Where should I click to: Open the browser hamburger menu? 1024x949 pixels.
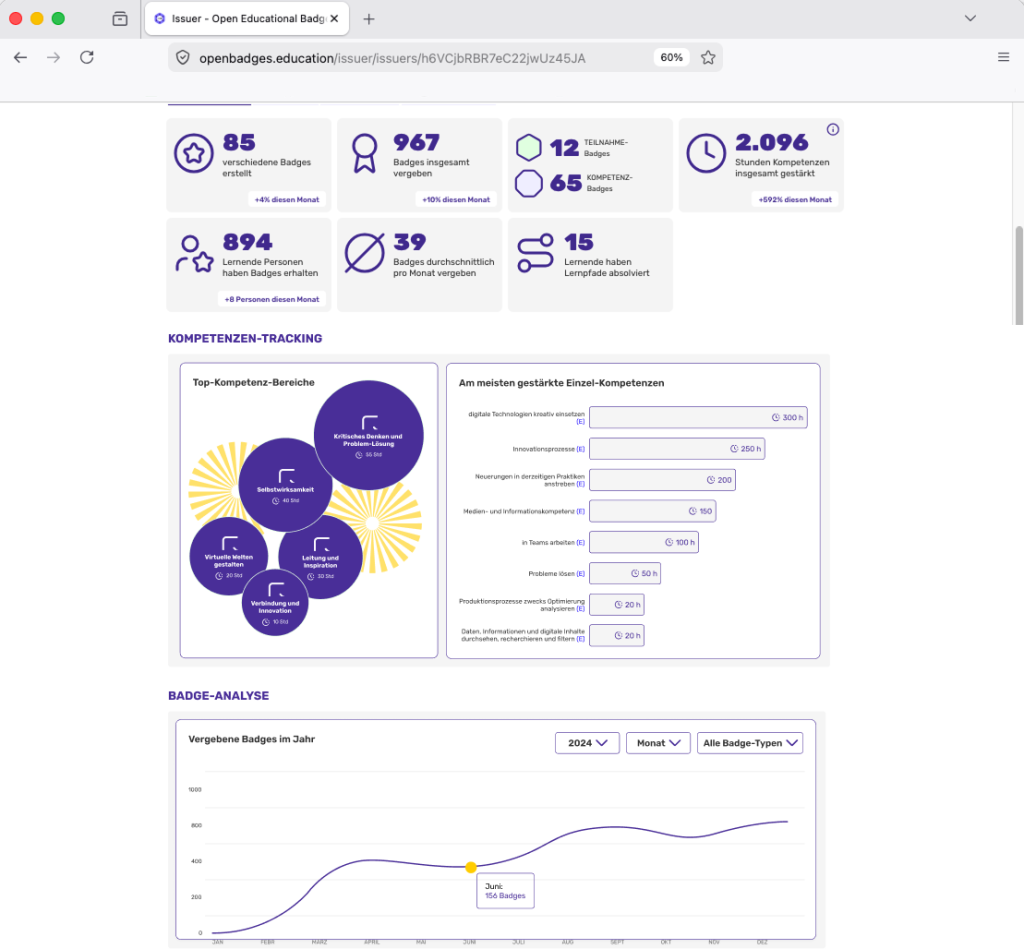click(x=1004, y=57)
